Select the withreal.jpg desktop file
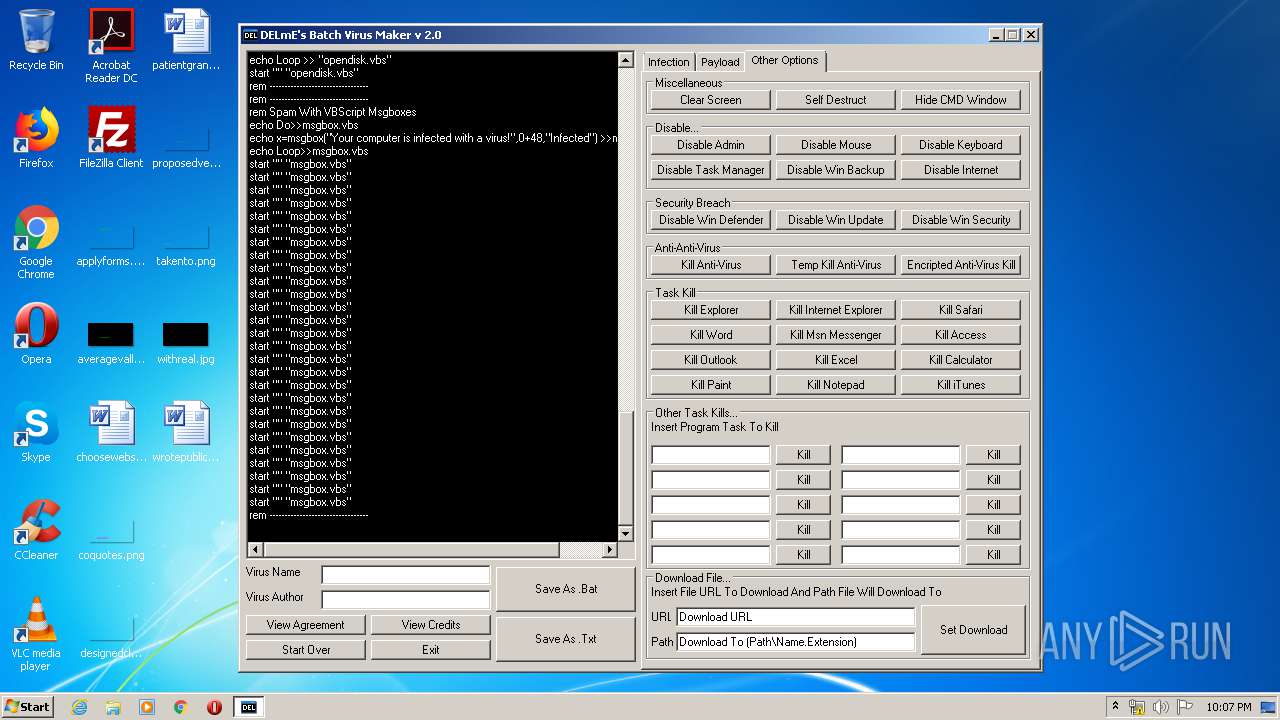Viewport: 1280px width, 720px height. click(x=186, y=342)
